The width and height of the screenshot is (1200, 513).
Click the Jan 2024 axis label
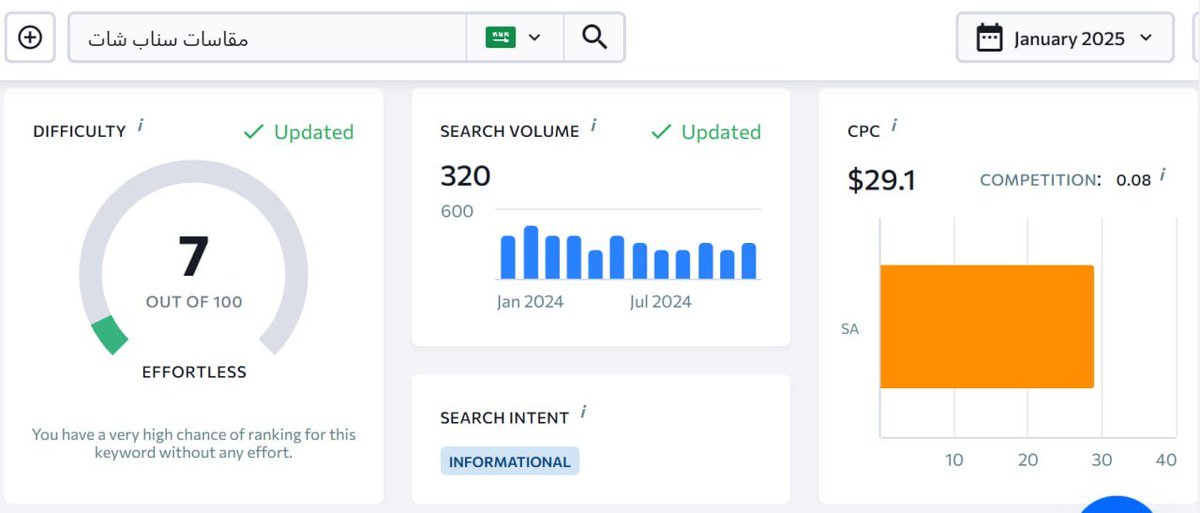530,301
